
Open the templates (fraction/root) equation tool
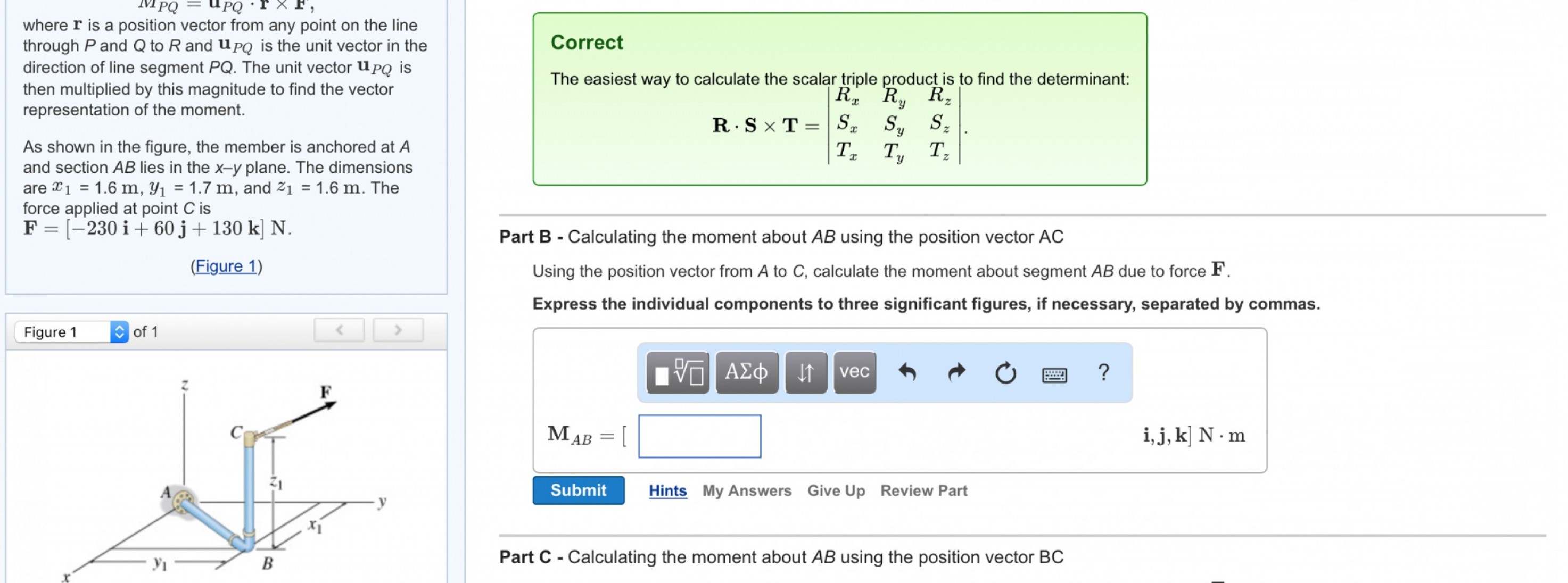coord(678,372)
